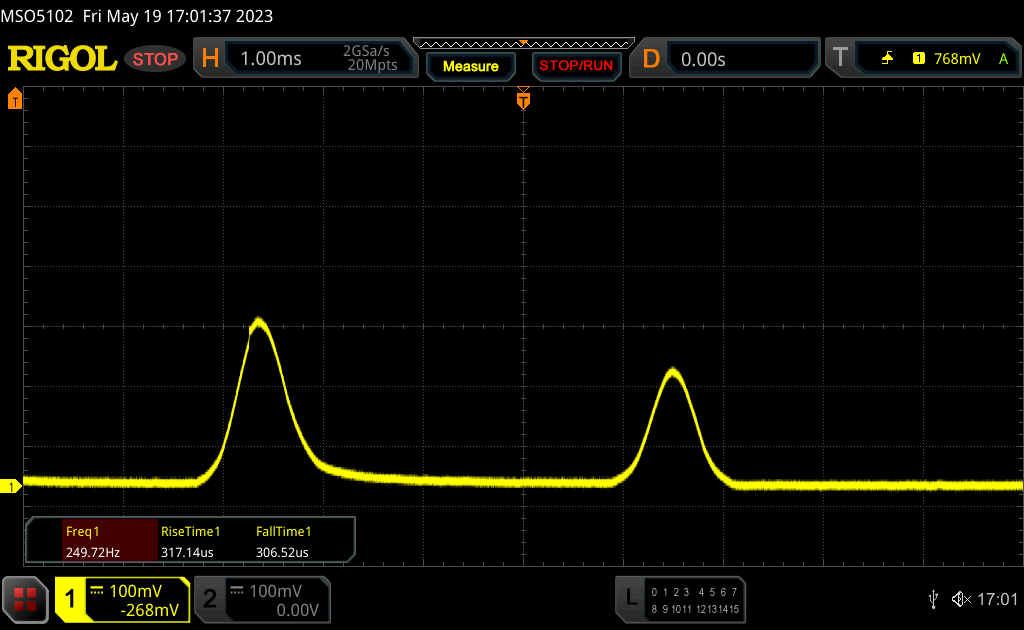Click the RIGOL logo
1024x630 pixels.
[62, 59]
